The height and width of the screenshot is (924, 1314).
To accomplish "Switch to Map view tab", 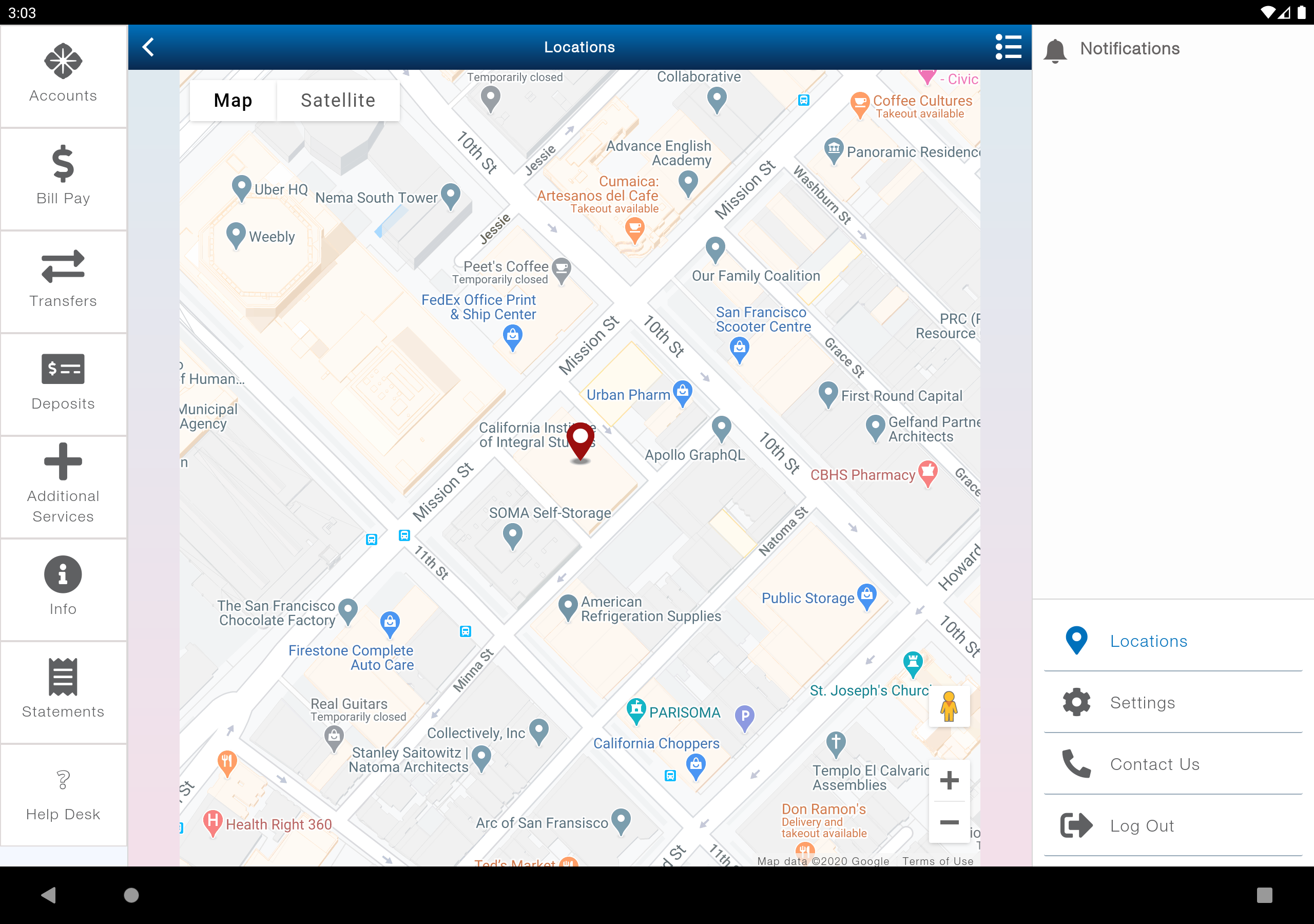I will tap(233, 100).
